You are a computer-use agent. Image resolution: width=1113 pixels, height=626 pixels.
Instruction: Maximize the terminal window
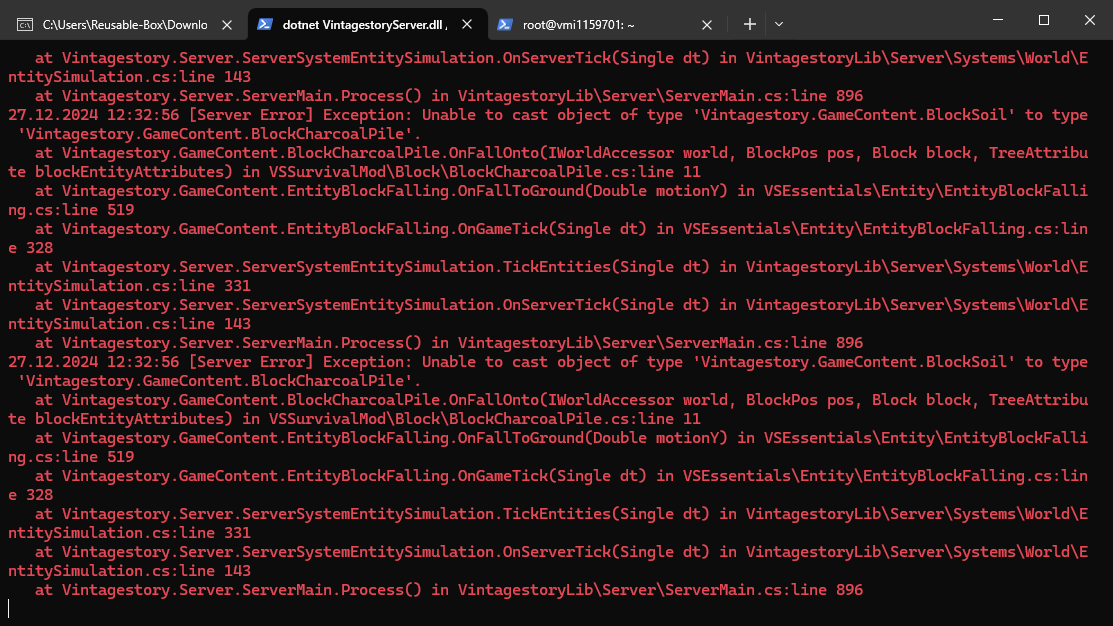point(1043,20)
